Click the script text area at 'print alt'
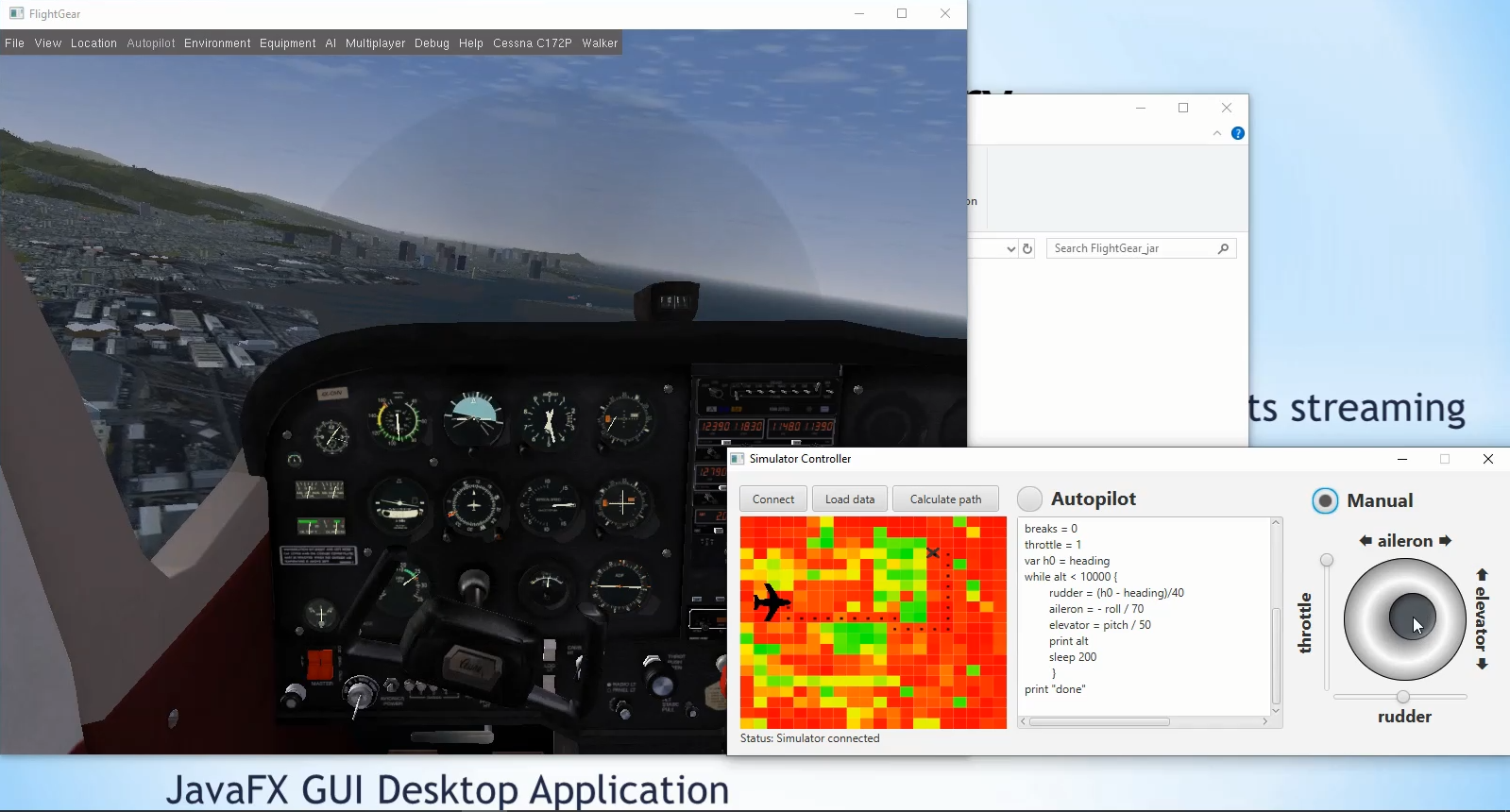Screen dimensions: 1510x812 click(1068, 641)
